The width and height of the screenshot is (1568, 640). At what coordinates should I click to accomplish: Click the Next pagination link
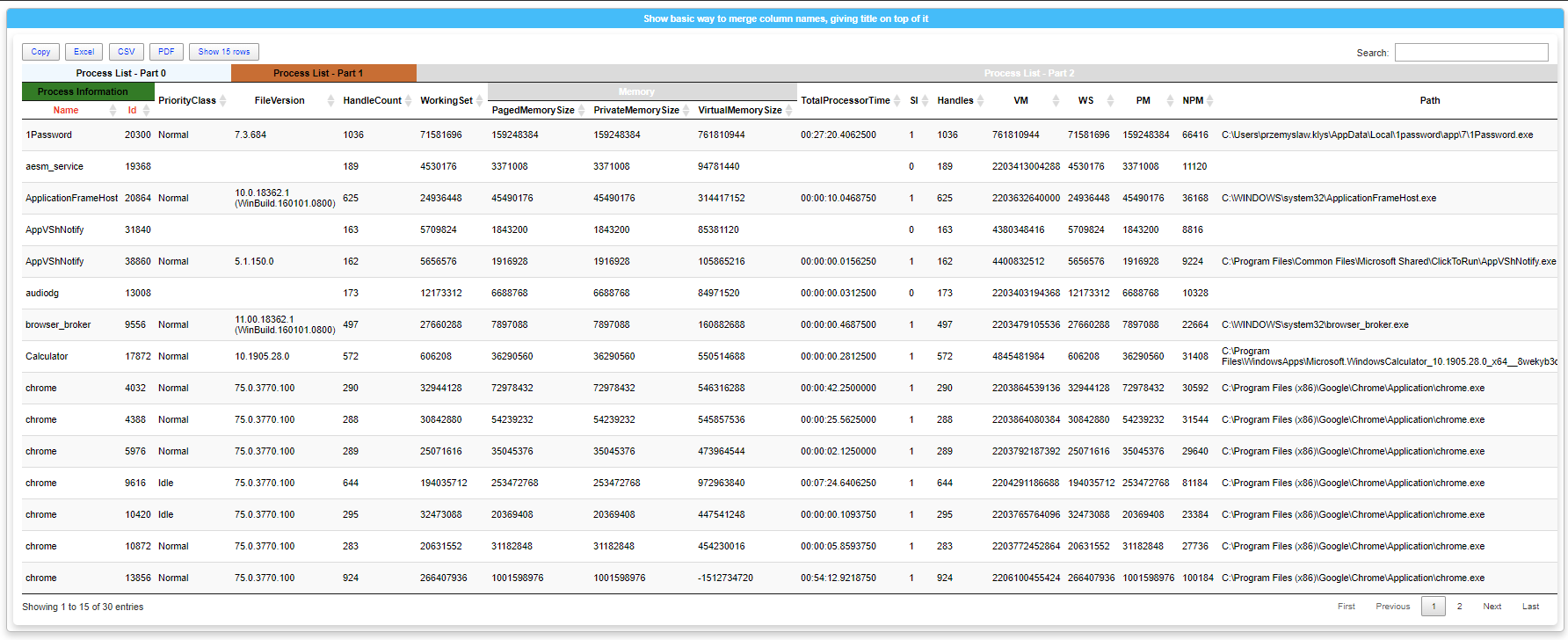coord(1492,607)
